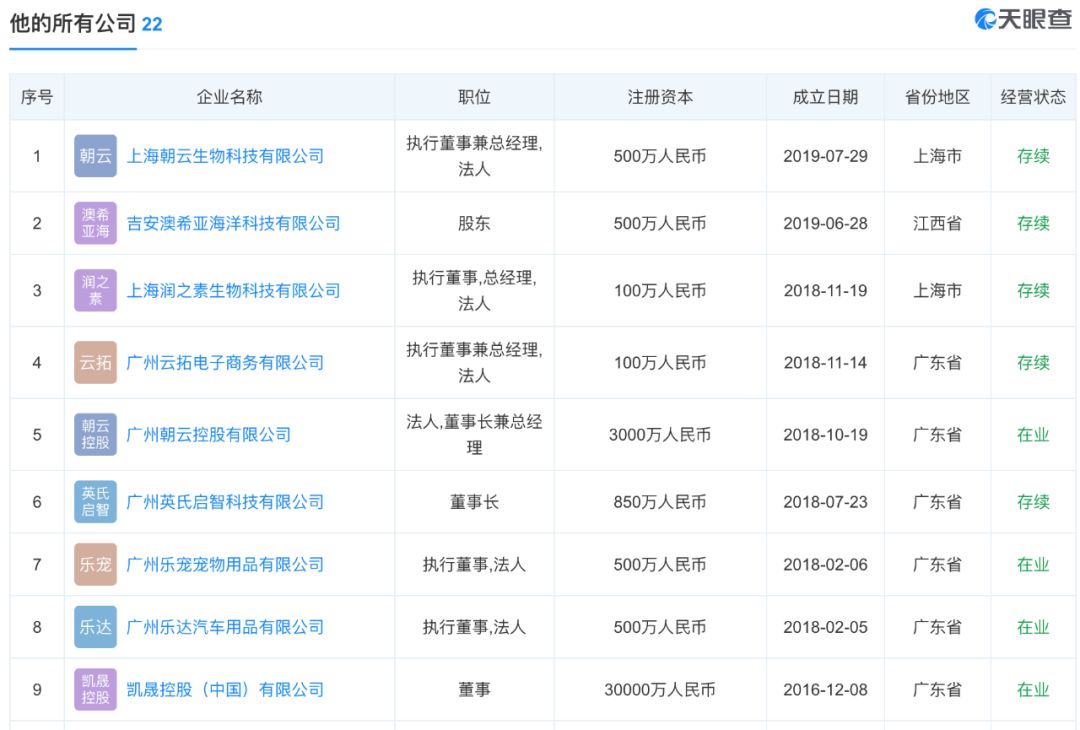1080x730 pixels.
Task: Click the 澳希亚海 company logo icon
Action: [96, 223]
